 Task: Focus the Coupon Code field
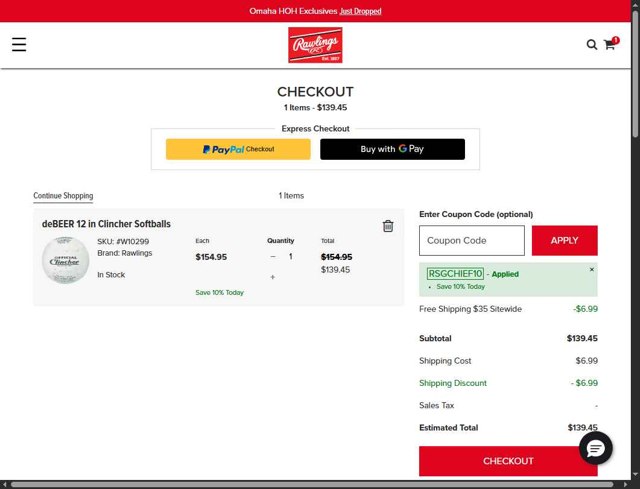[472, 240]
